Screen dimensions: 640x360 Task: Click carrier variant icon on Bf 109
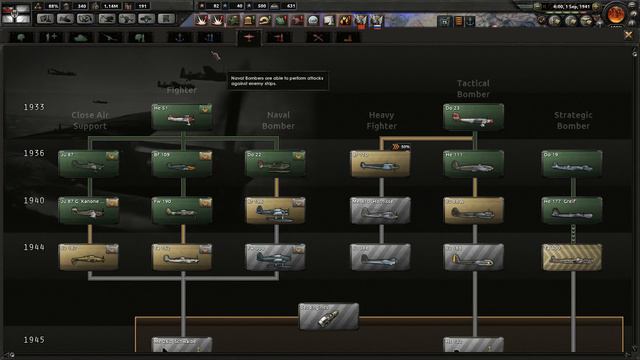pos(205,156)
